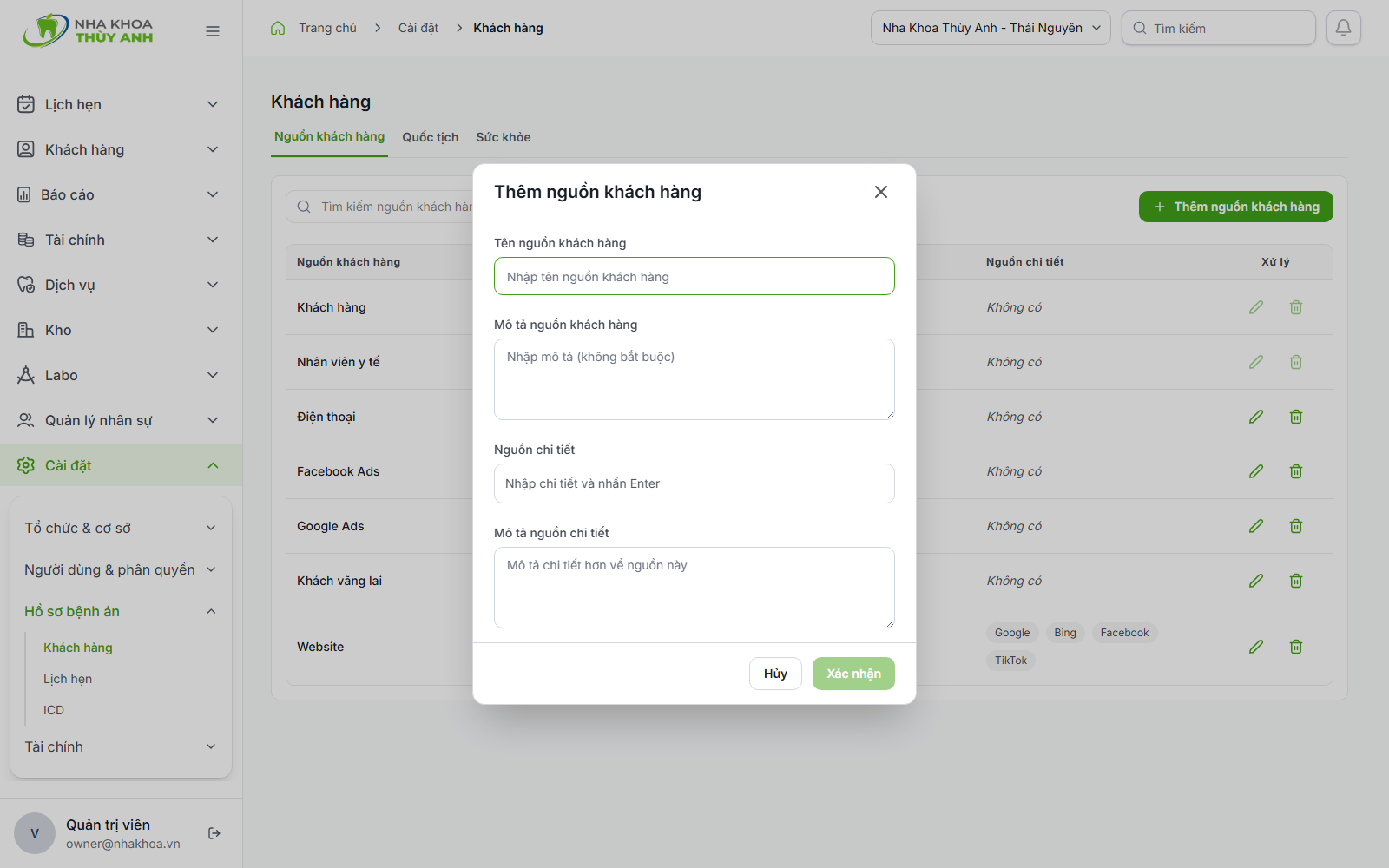Click the Nguồn chi tiết input field
Image resolution: width=1389 pixels, height=868 pixels.
pyautogui.click(x=694, y=483)
